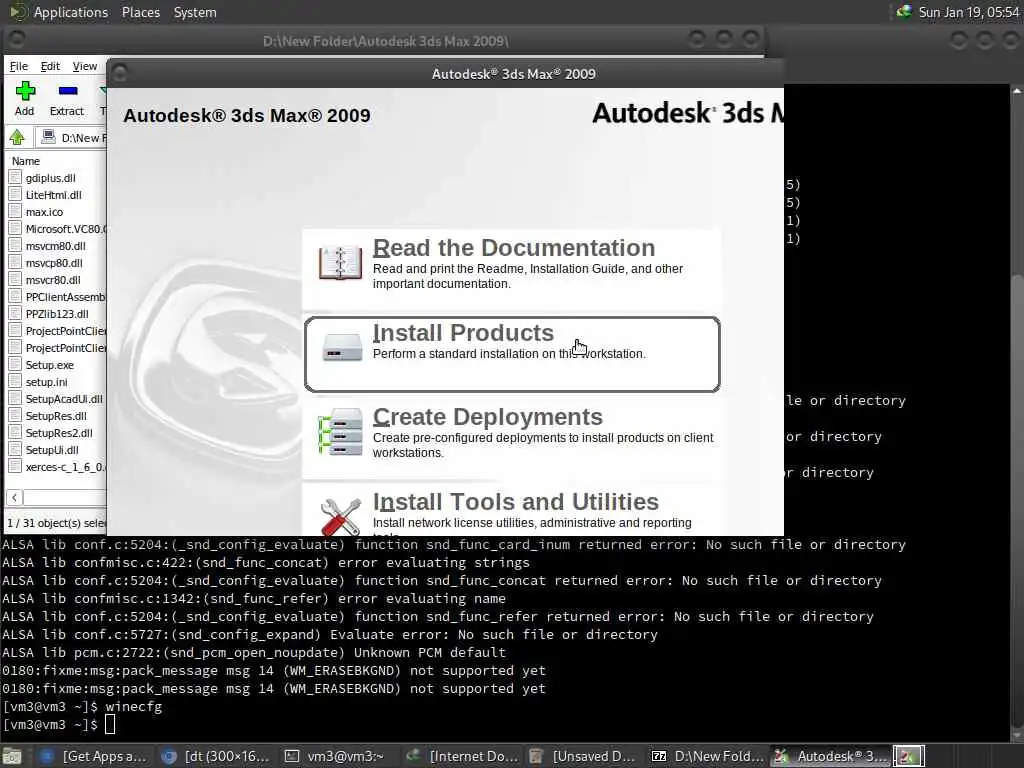Click the green plus Add icon in 7-Zip
This screenshot has height=768, width=1024.
[25, 91]
